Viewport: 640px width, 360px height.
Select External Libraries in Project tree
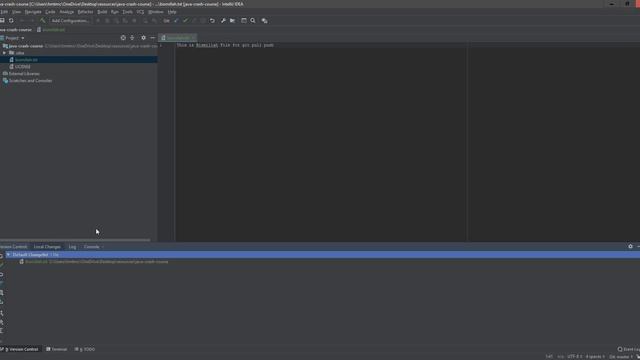[24, 74]
